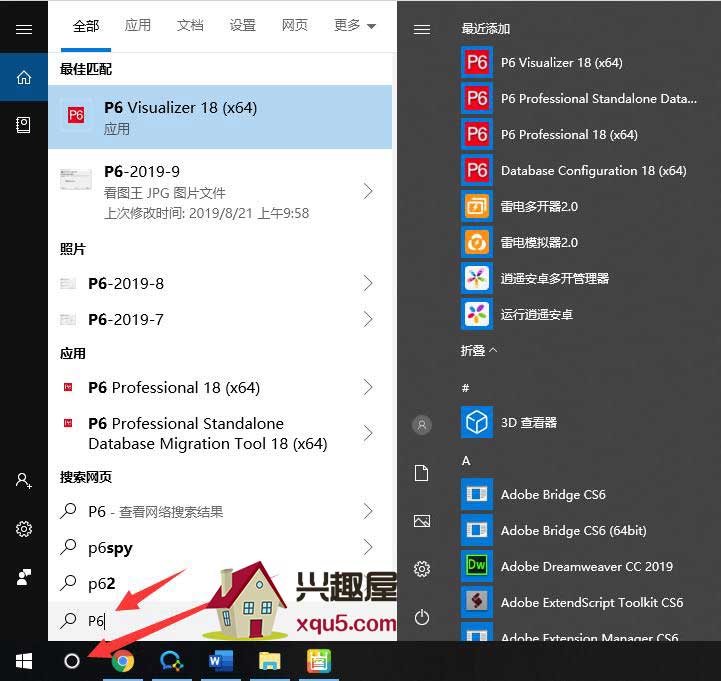Click the Windows Start button
Viewport: 721px width, 681px height.
click(23, 661)
